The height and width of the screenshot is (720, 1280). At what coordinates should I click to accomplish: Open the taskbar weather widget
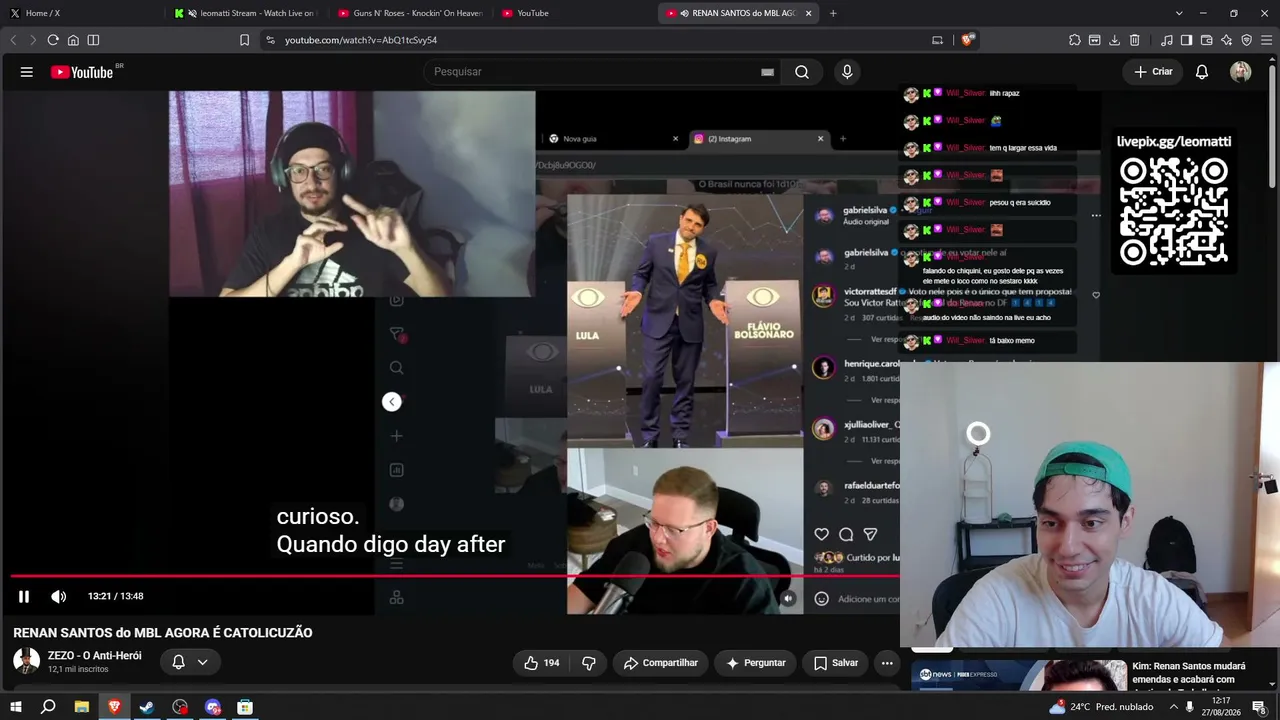click(1101, 707)
